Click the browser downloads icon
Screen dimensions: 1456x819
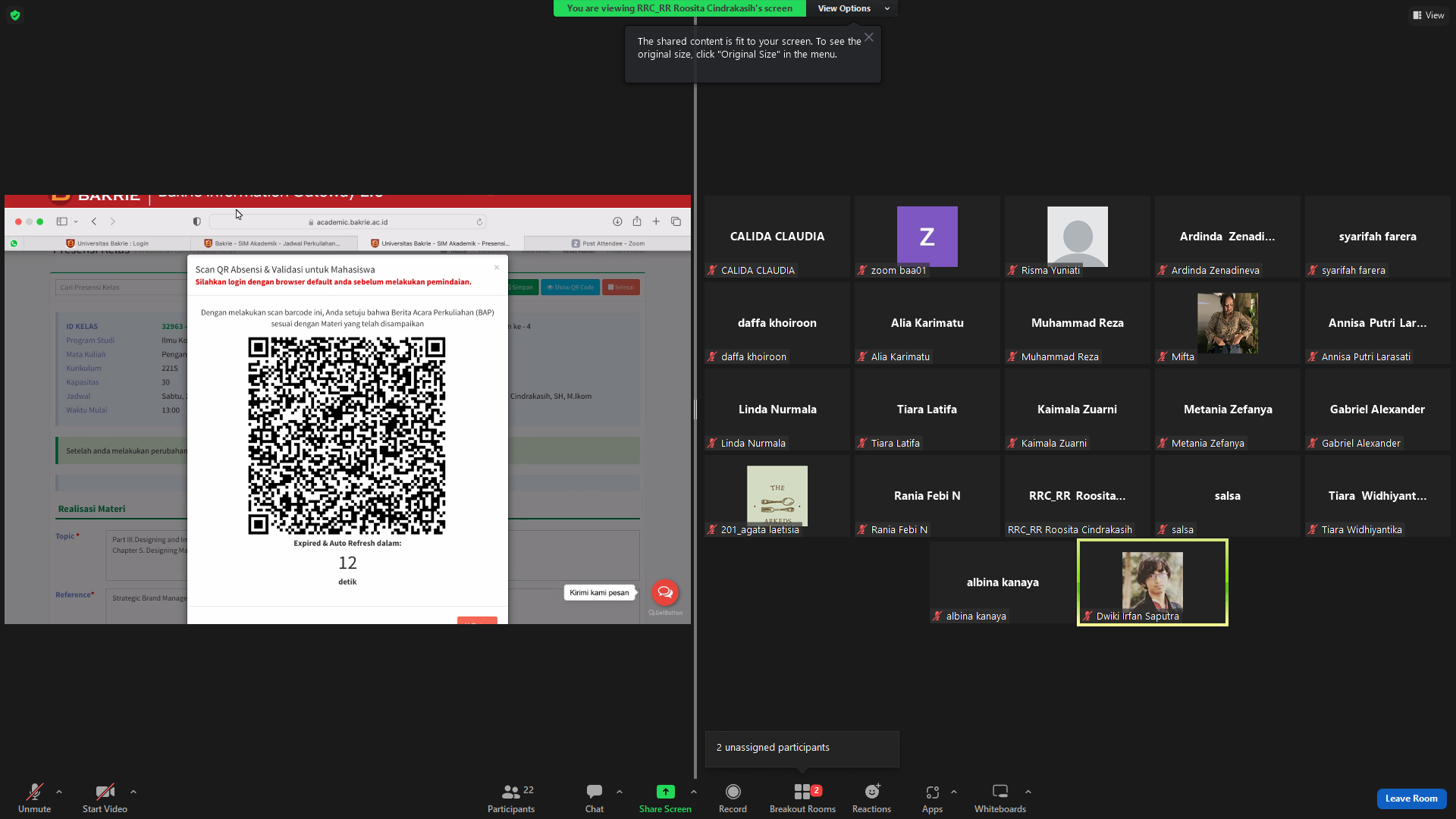[x=617, y=221]
